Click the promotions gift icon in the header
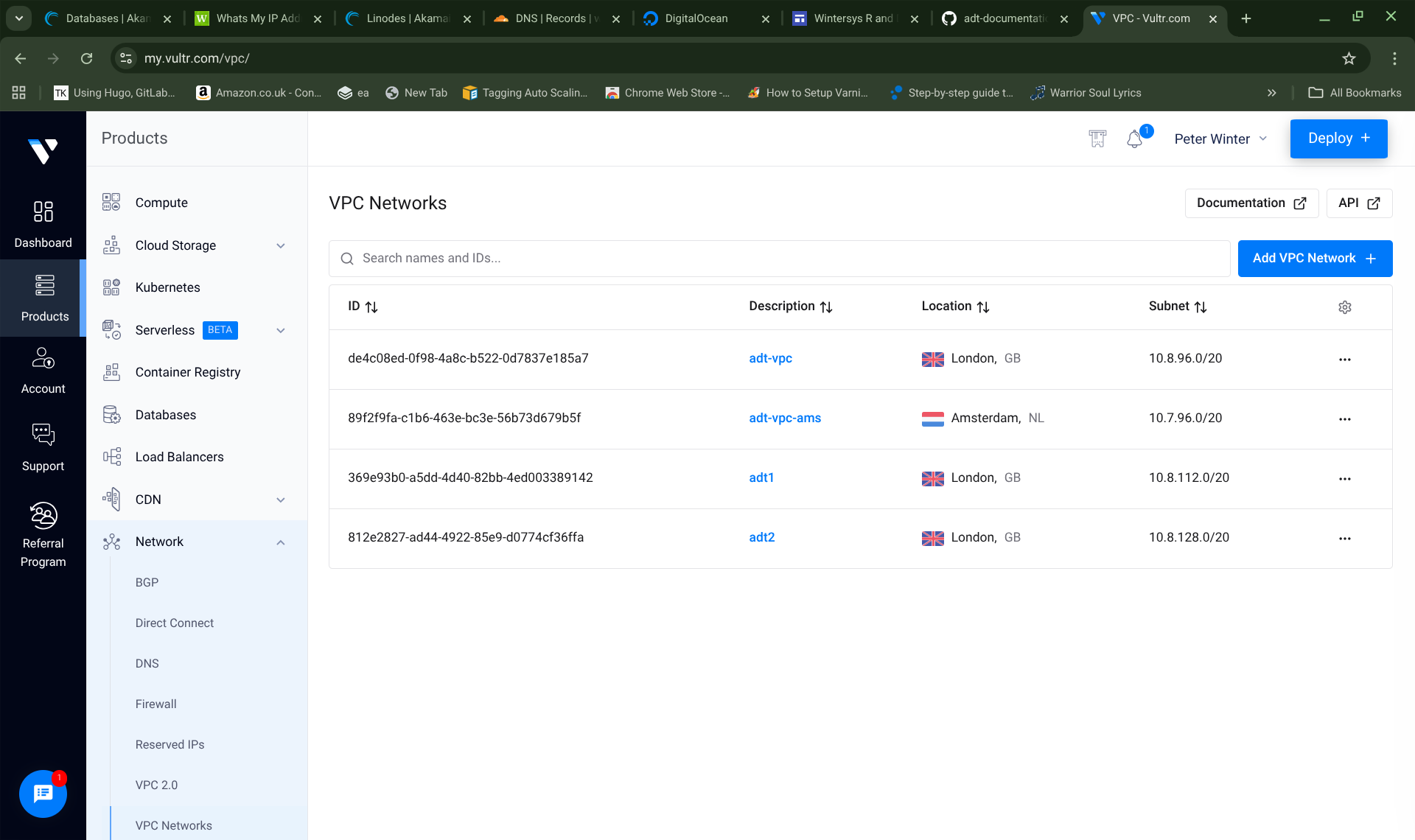Screen dimensions: 1415x840 1097,139
